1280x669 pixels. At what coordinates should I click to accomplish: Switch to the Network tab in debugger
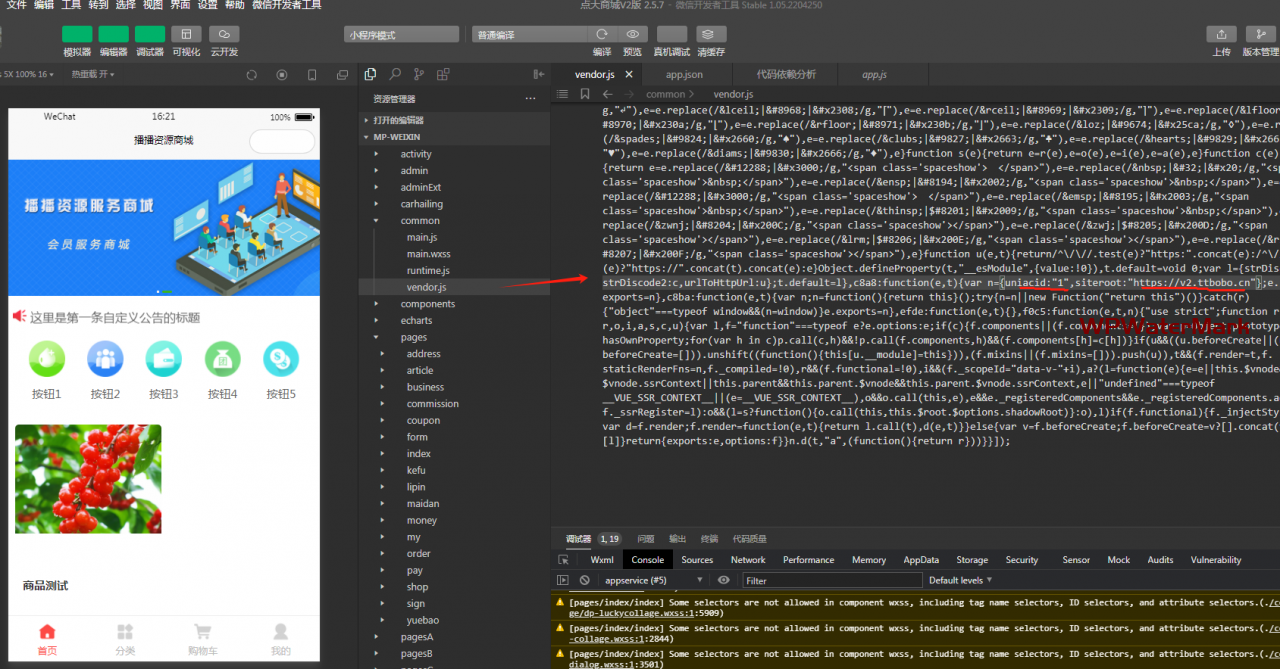[x=747, y=560]
